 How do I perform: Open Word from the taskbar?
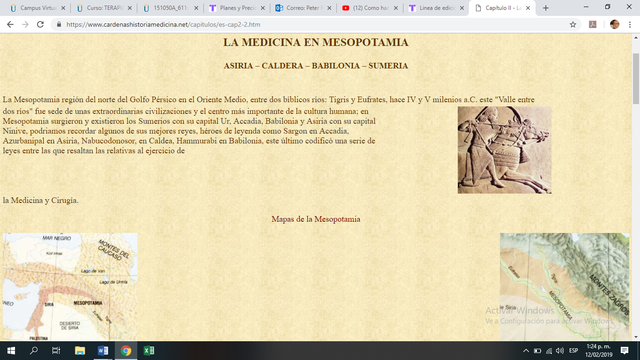click(103, 351)
